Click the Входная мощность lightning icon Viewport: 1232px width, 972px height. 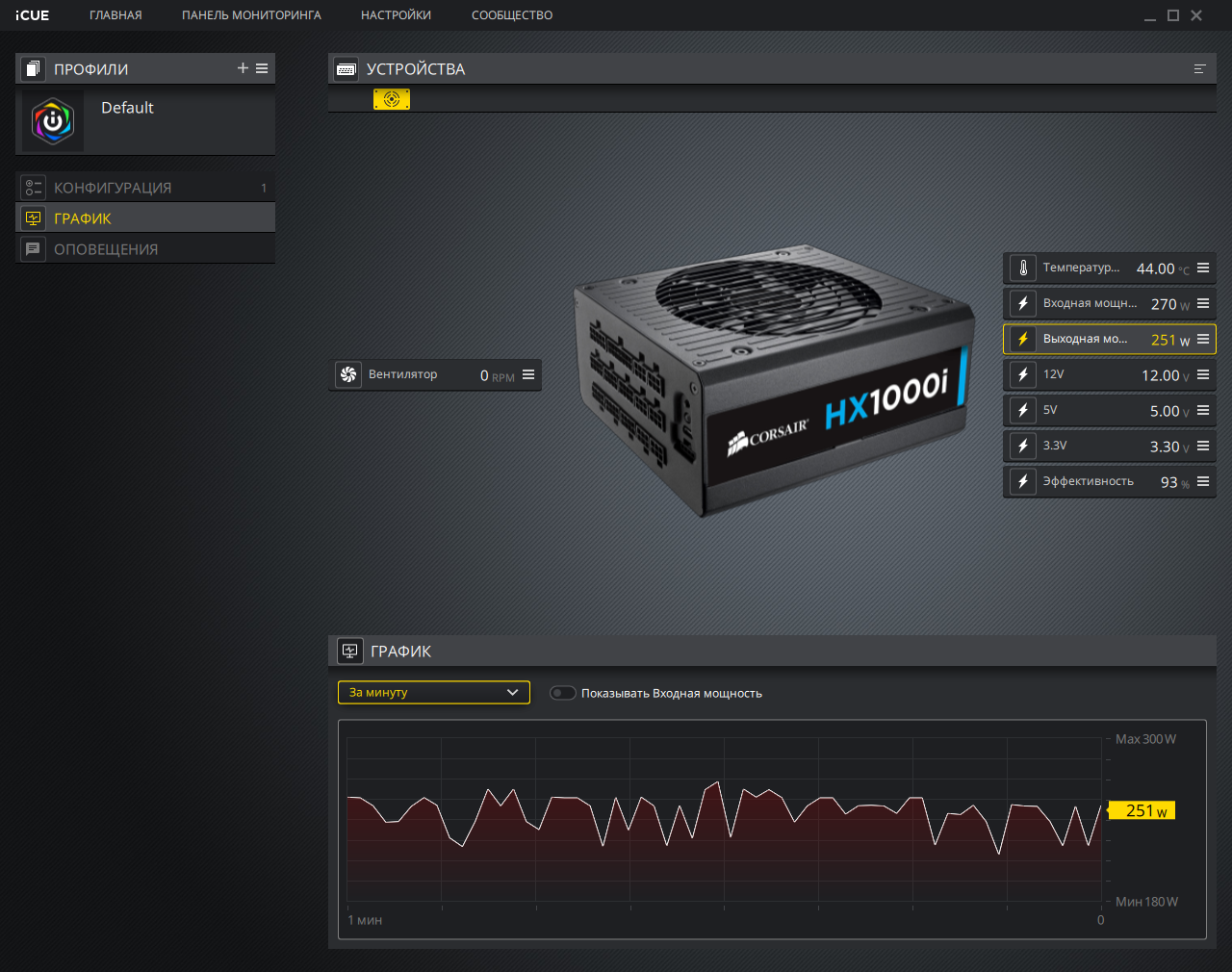coord(1023,303)
